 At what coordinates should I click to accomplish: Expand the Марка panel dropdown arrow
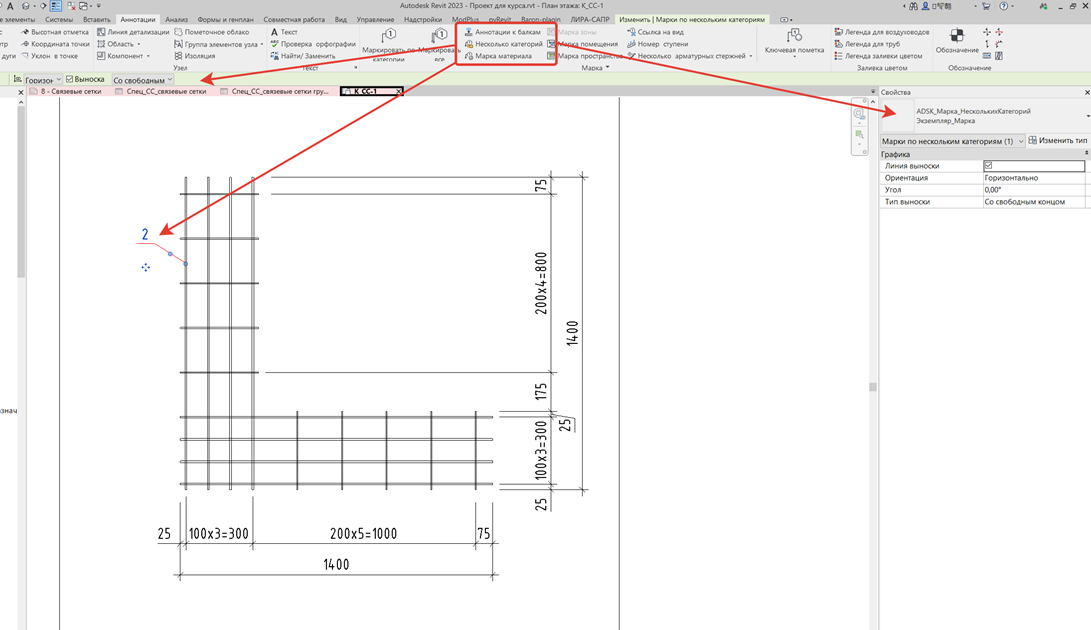click(x=607, y=68)
